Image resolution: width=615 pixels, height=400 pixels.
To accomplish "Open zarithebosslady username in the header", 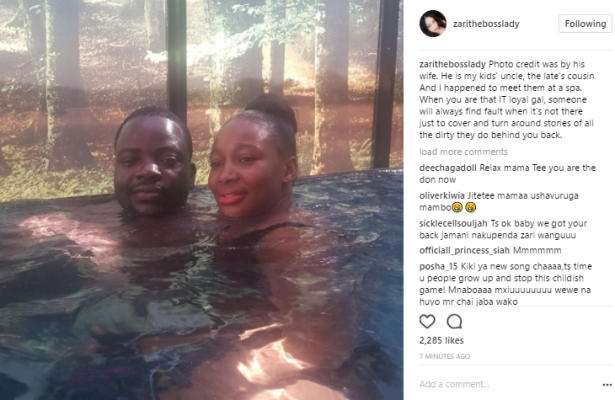I will point(486,24).
